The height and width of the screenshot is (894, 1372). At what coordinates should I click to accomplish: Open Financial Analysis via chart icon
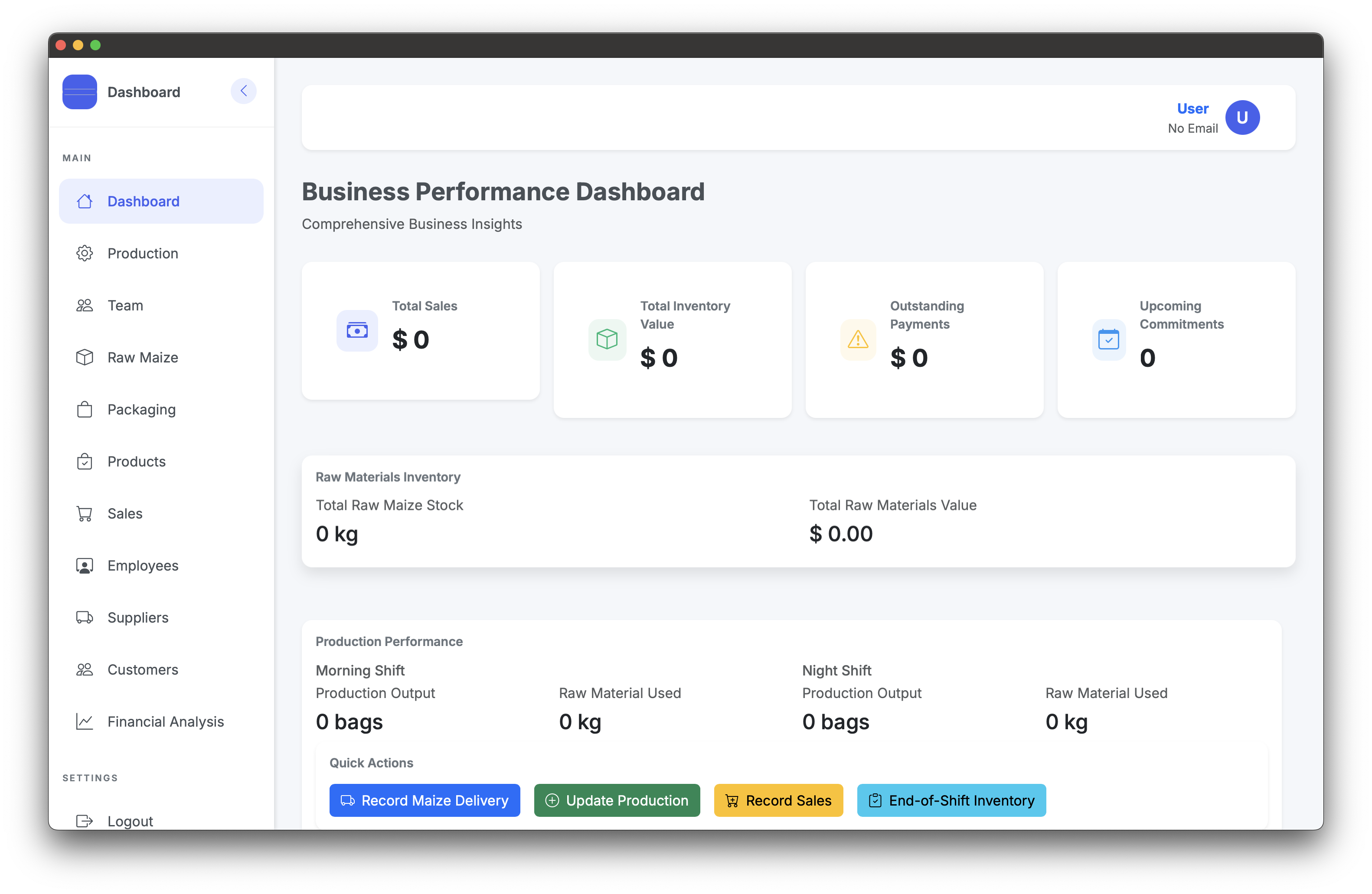(84, 721)
